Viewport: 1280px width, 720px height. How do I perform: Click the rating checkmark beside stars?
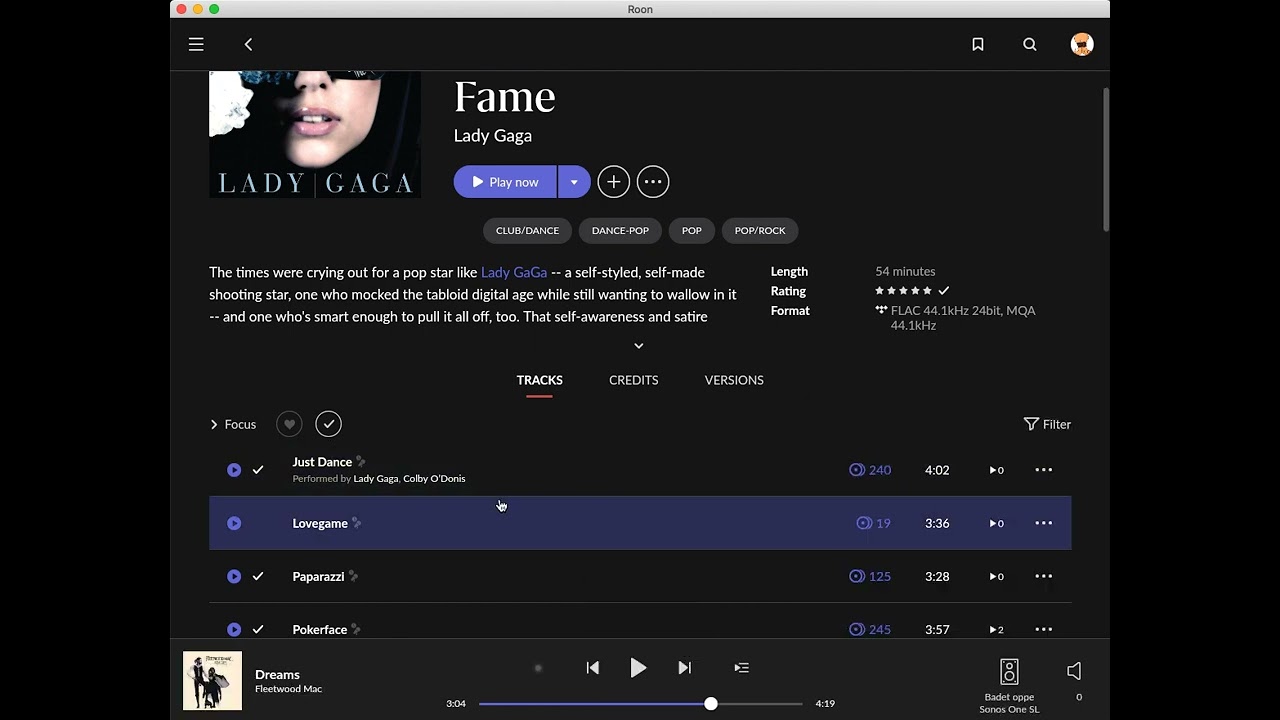[x=943, y=291]
